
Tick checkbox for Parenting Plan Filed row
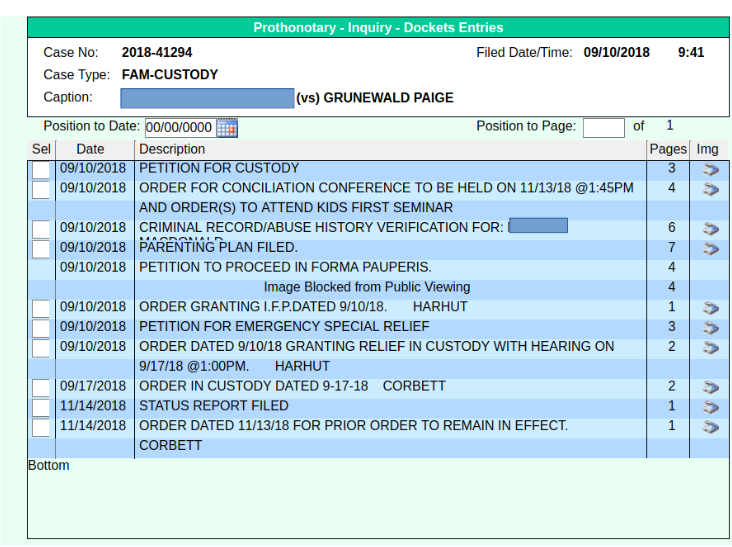[40, 249]
